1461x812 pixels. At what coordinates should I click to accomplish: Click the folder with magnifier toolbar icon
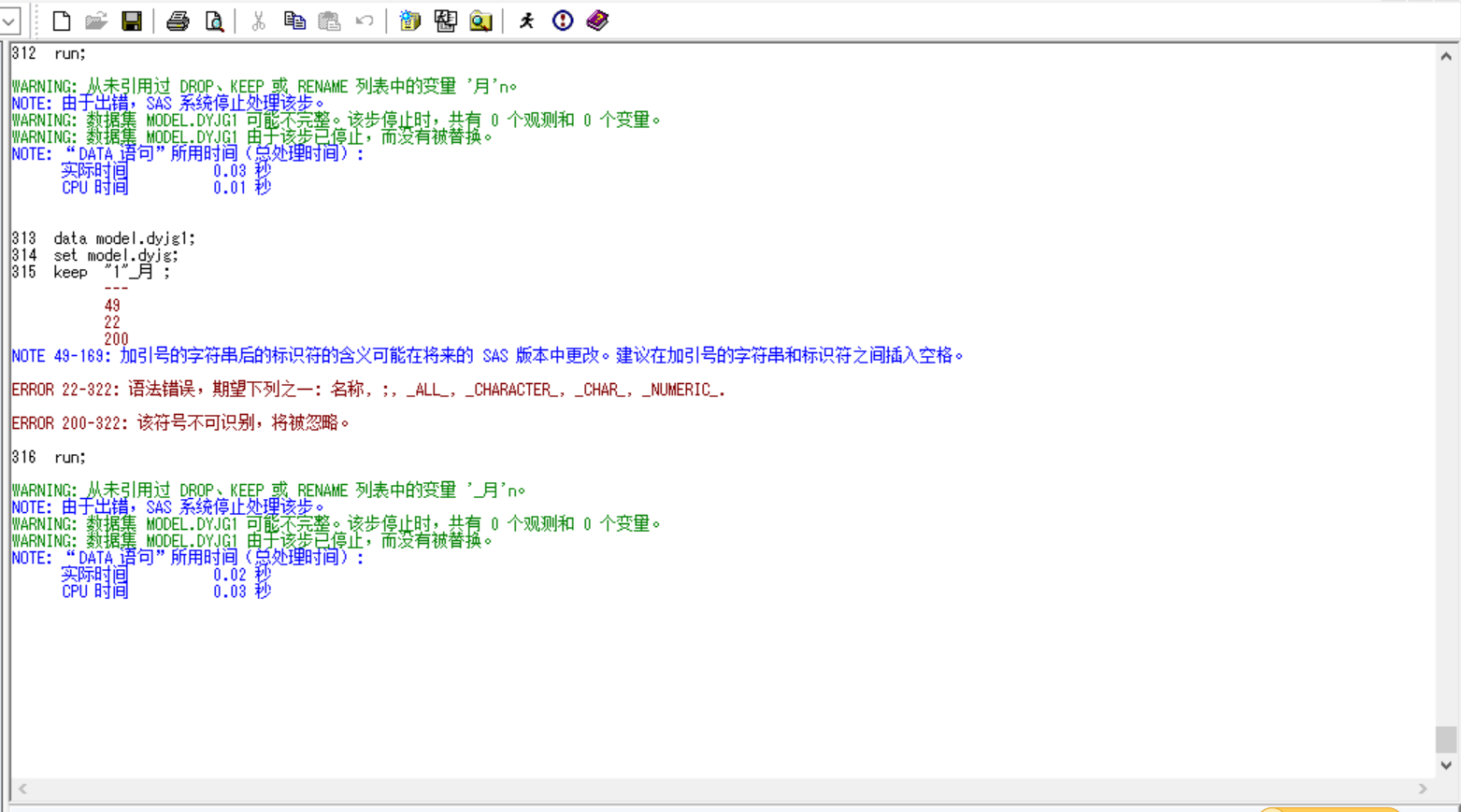click(480, 21)
